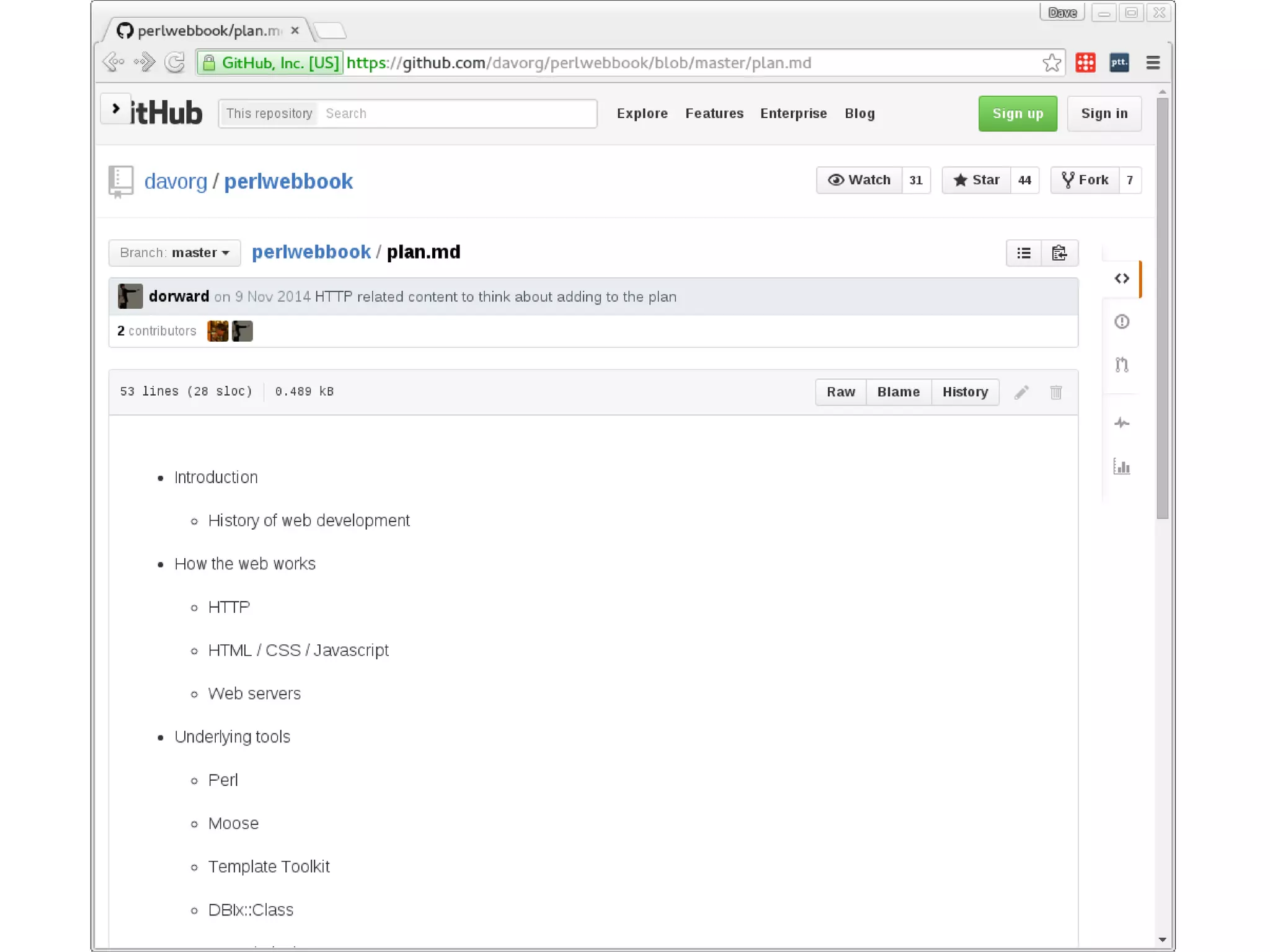Screen dimensions: 1270x952
Task: Bookmark page with the star icon
Action: click(1051, 63)
